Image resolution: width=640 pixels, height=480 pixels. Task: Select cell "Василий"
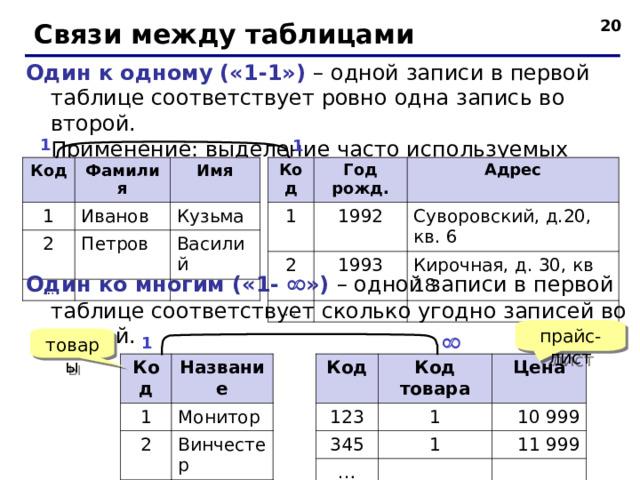pos(215,254)
